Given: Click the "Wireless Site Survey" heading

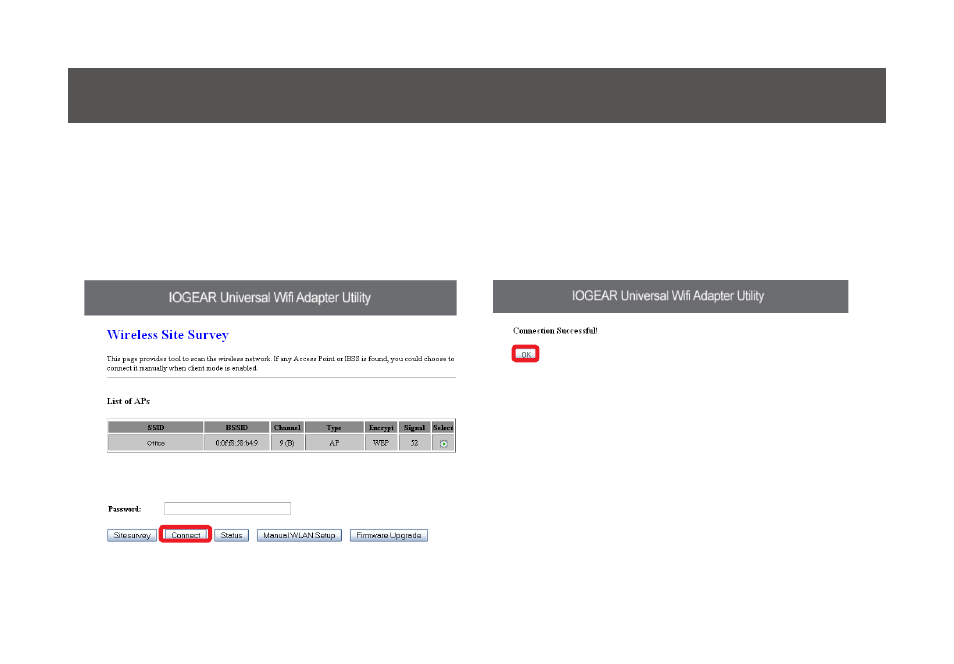Looking at the screenshot, I should 168,335.
